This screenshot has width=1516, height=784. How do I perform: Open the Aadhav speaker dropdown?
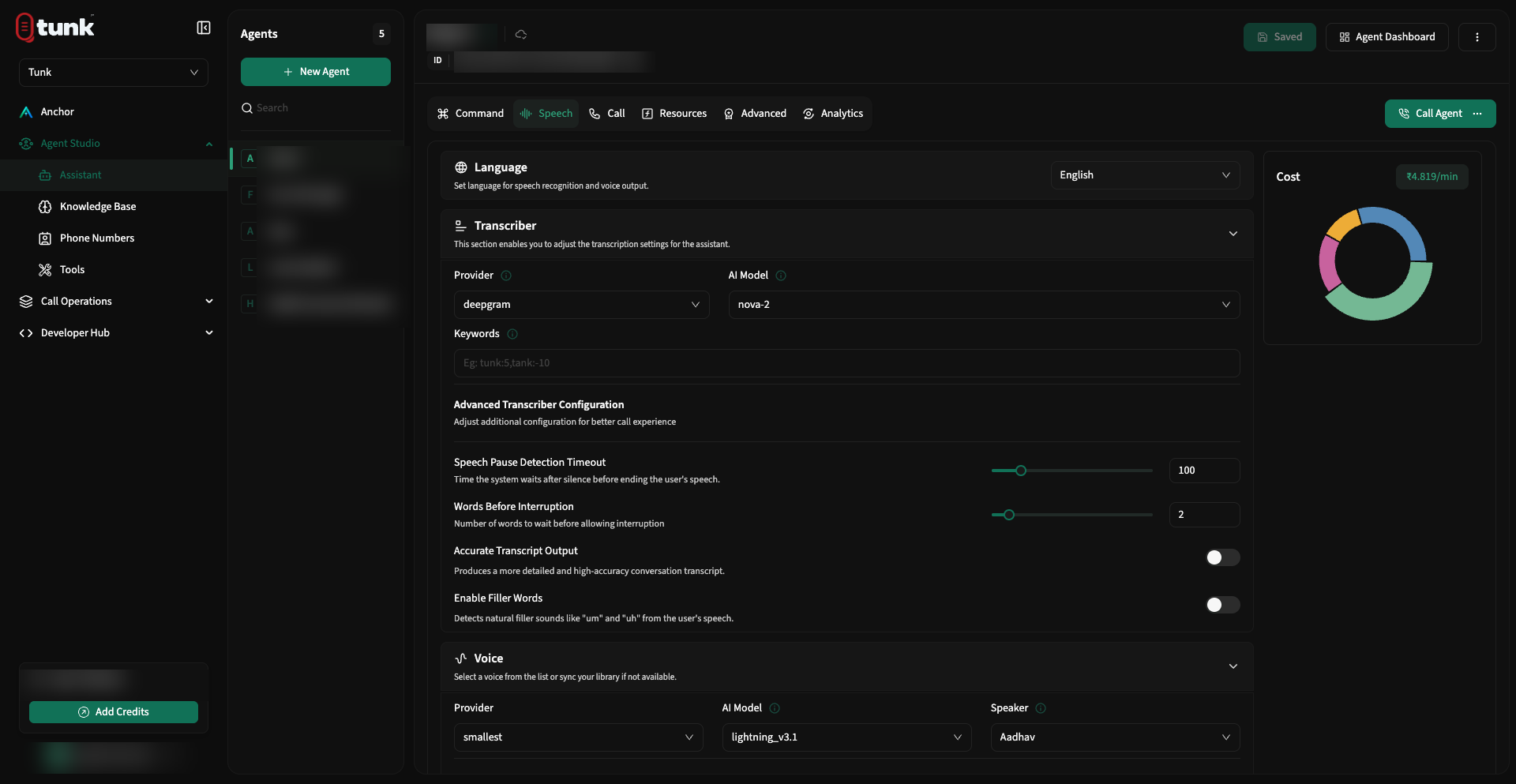click(1115, 737)
